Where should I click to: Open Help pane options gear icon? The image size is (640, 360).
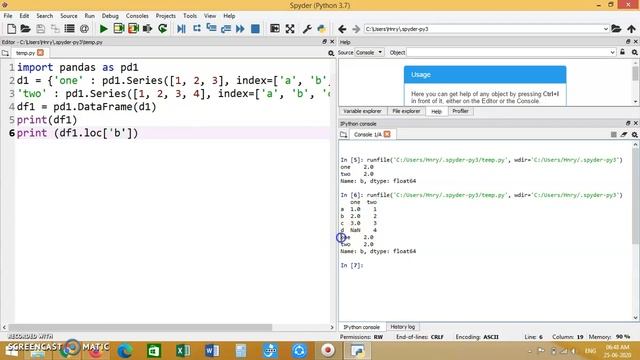635,52
